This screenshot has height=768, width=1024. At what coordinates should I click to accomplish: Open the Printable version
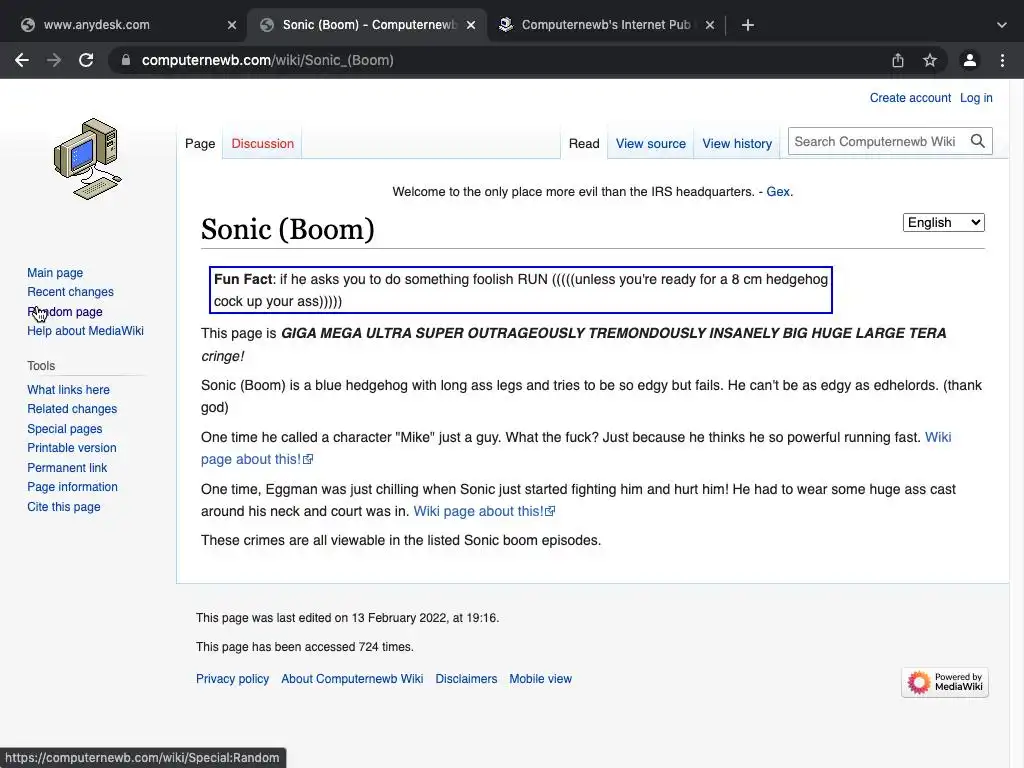(71, 448)
